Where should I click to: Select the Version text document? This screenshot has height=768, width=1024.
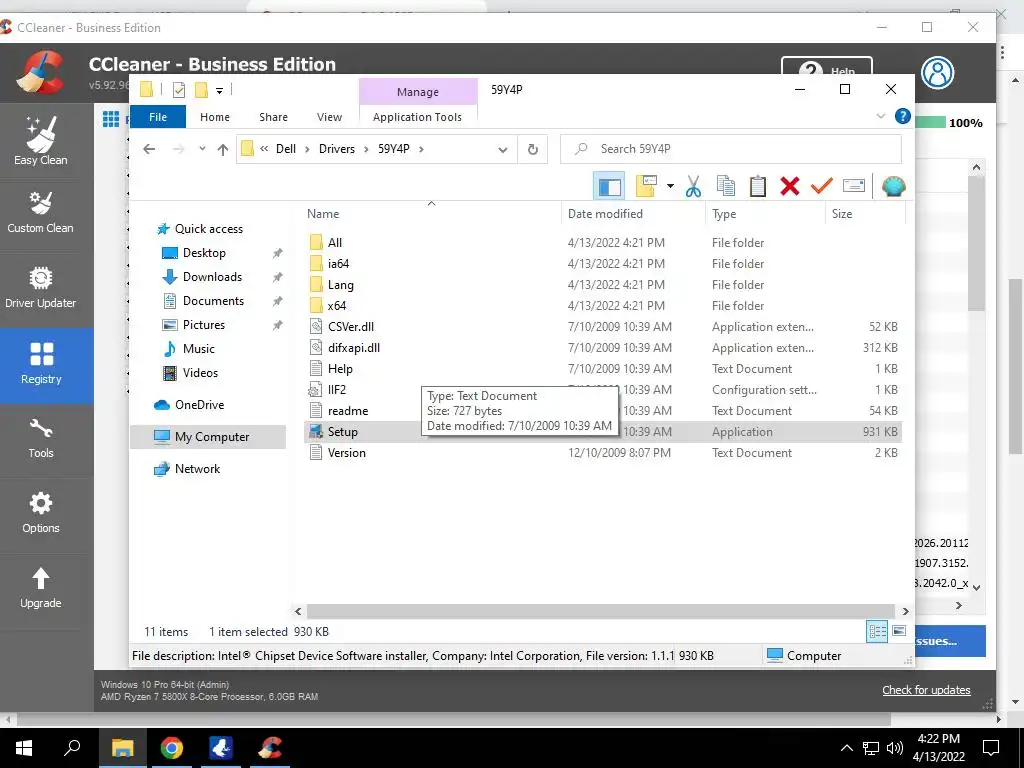(347, 453)
